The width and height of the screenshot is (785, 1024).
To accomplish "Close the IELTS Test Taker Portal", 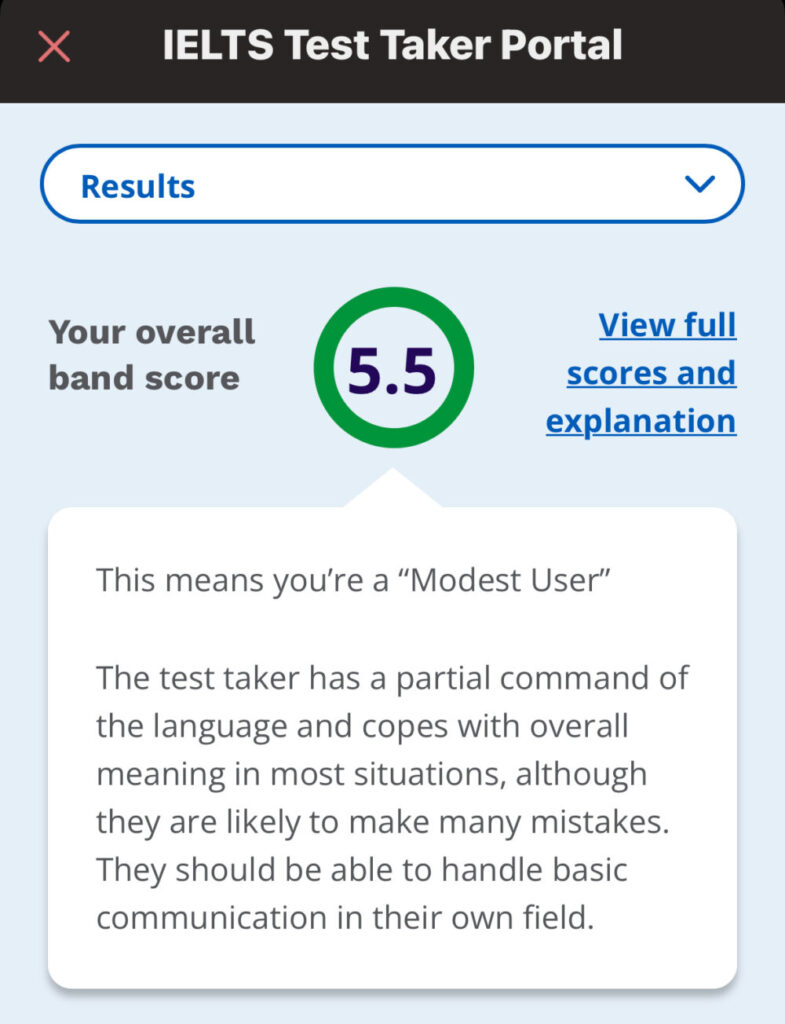I will pyautogui.click(x=54, y=46).
